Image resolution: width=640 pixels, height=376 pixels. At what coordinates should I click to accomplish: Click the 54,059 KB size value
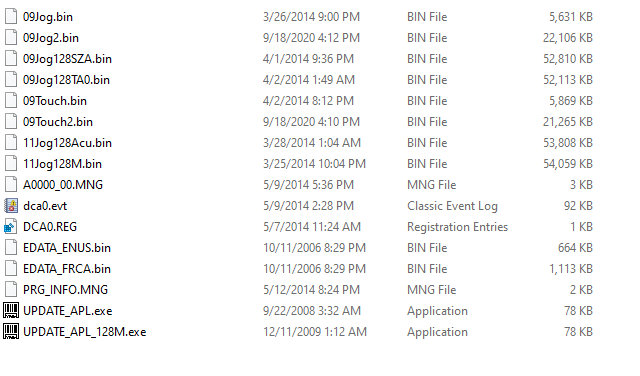point(568,164)
